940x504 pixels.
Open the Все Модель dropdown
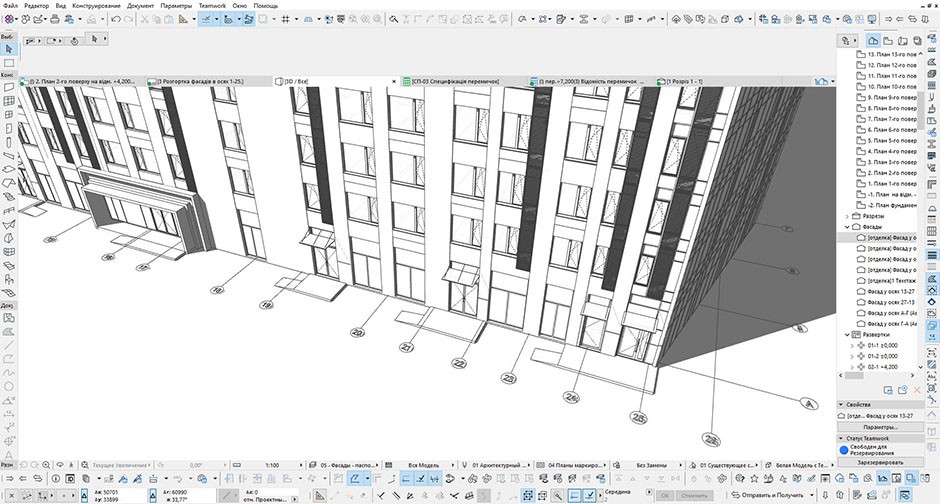424,465
